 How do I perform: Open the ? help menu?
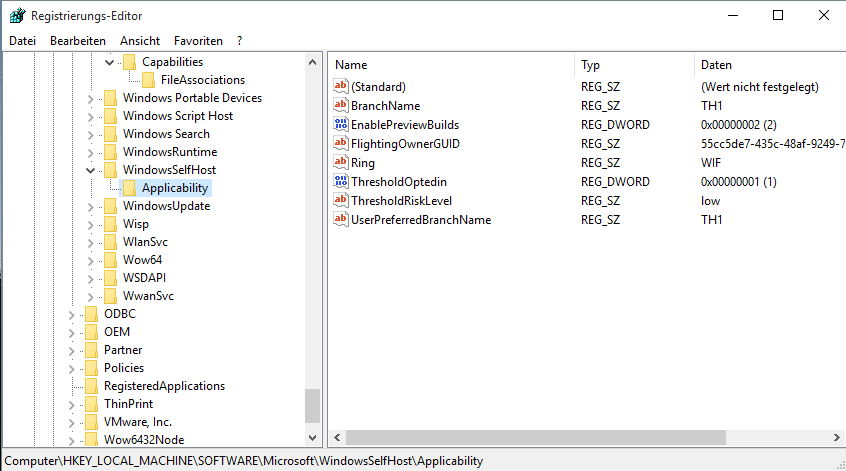point(240,41)
